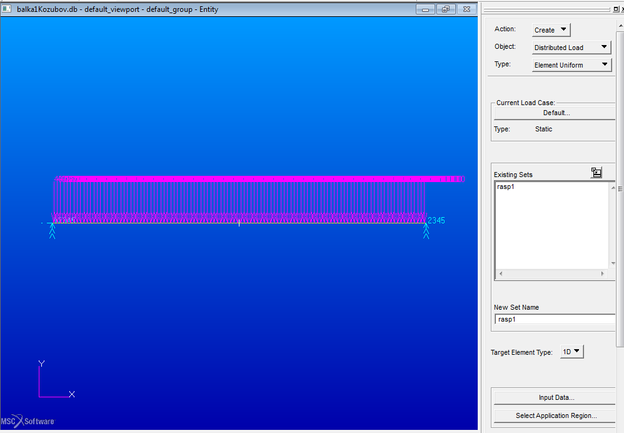Click the viewport window icon in title bar
The image size is (624, 433).
click(8, 8)
